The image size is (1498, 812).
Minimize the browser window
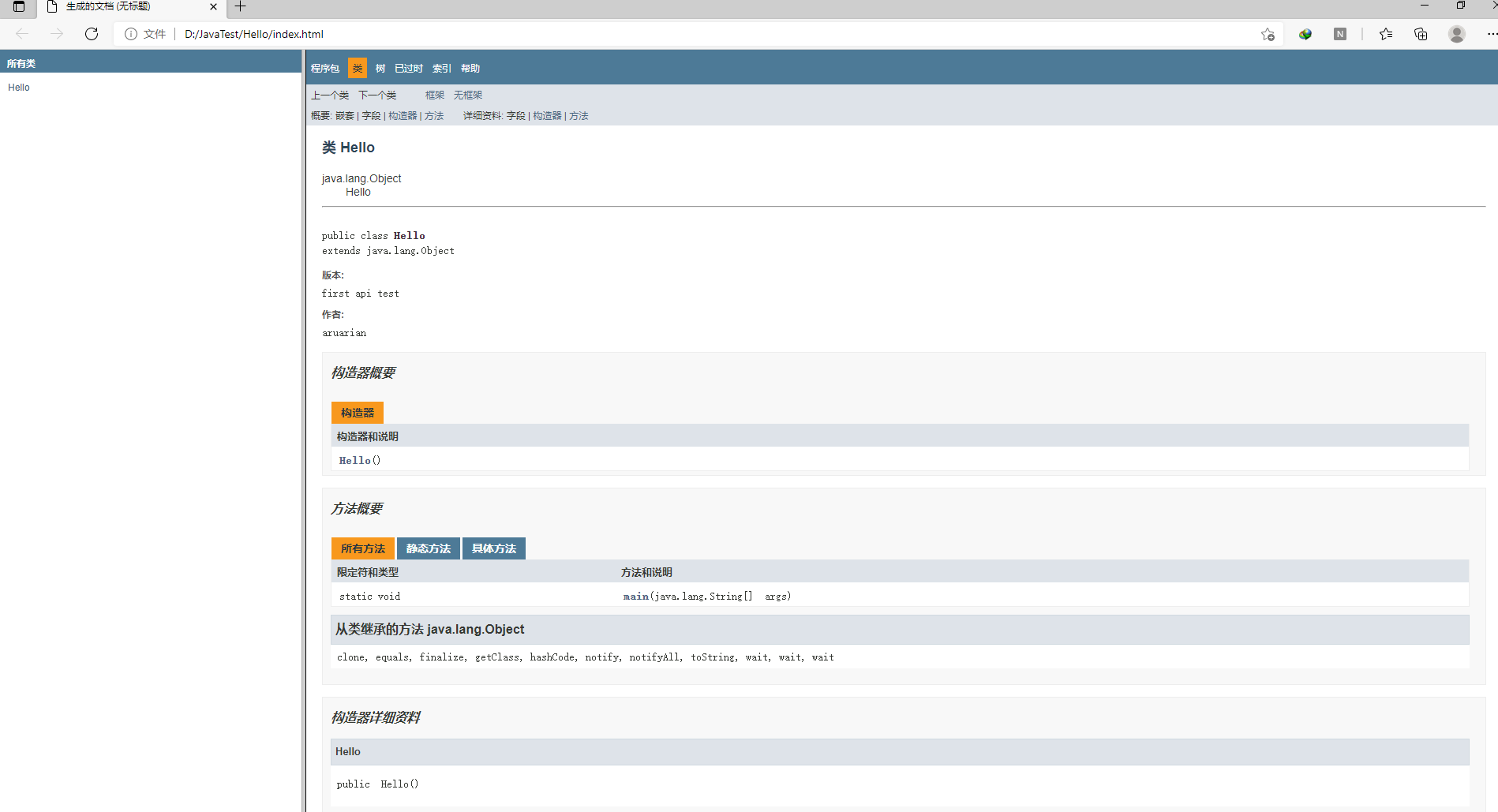1425,6
